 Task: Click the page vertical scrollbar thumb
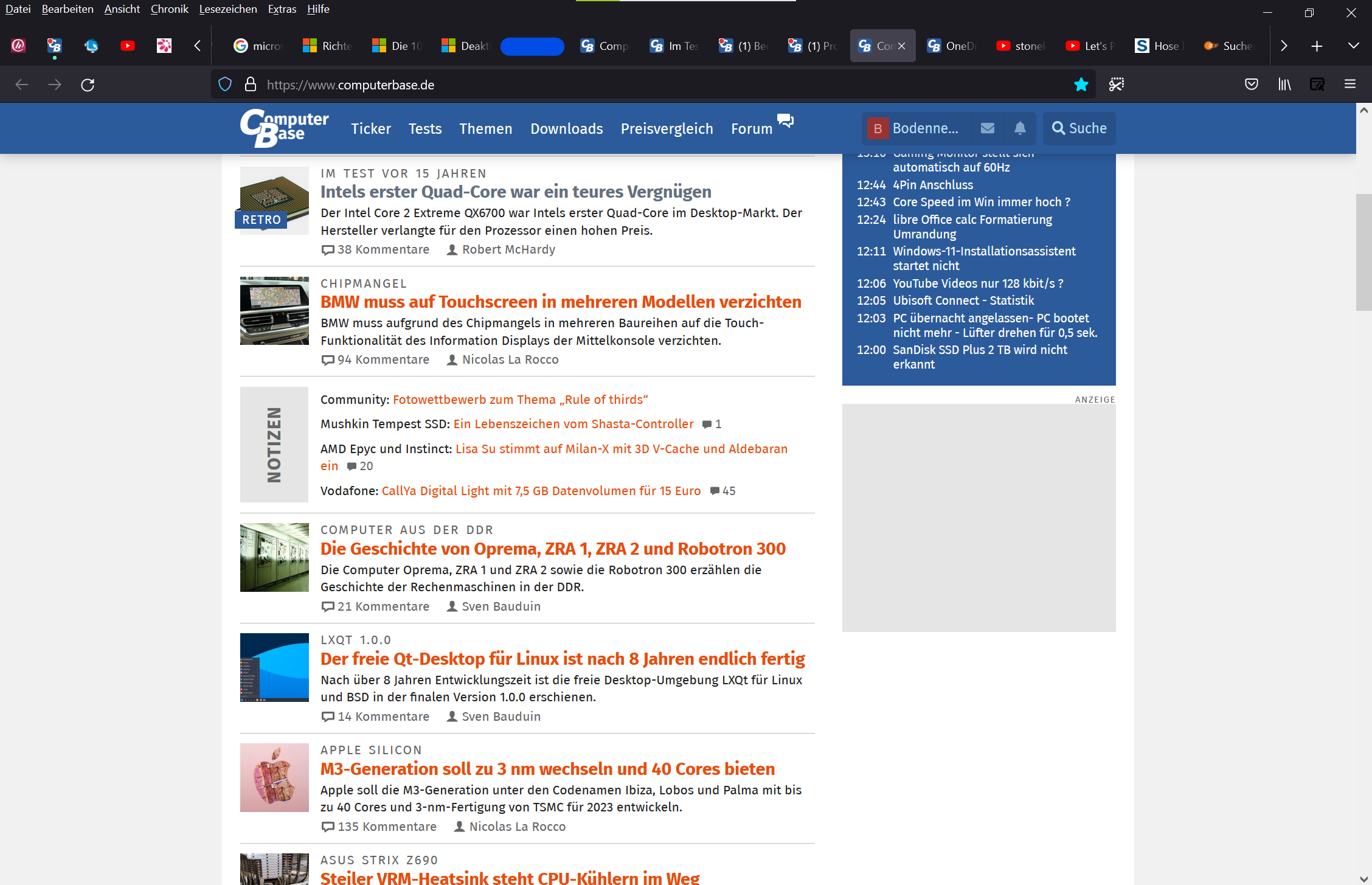point(1363,252)
